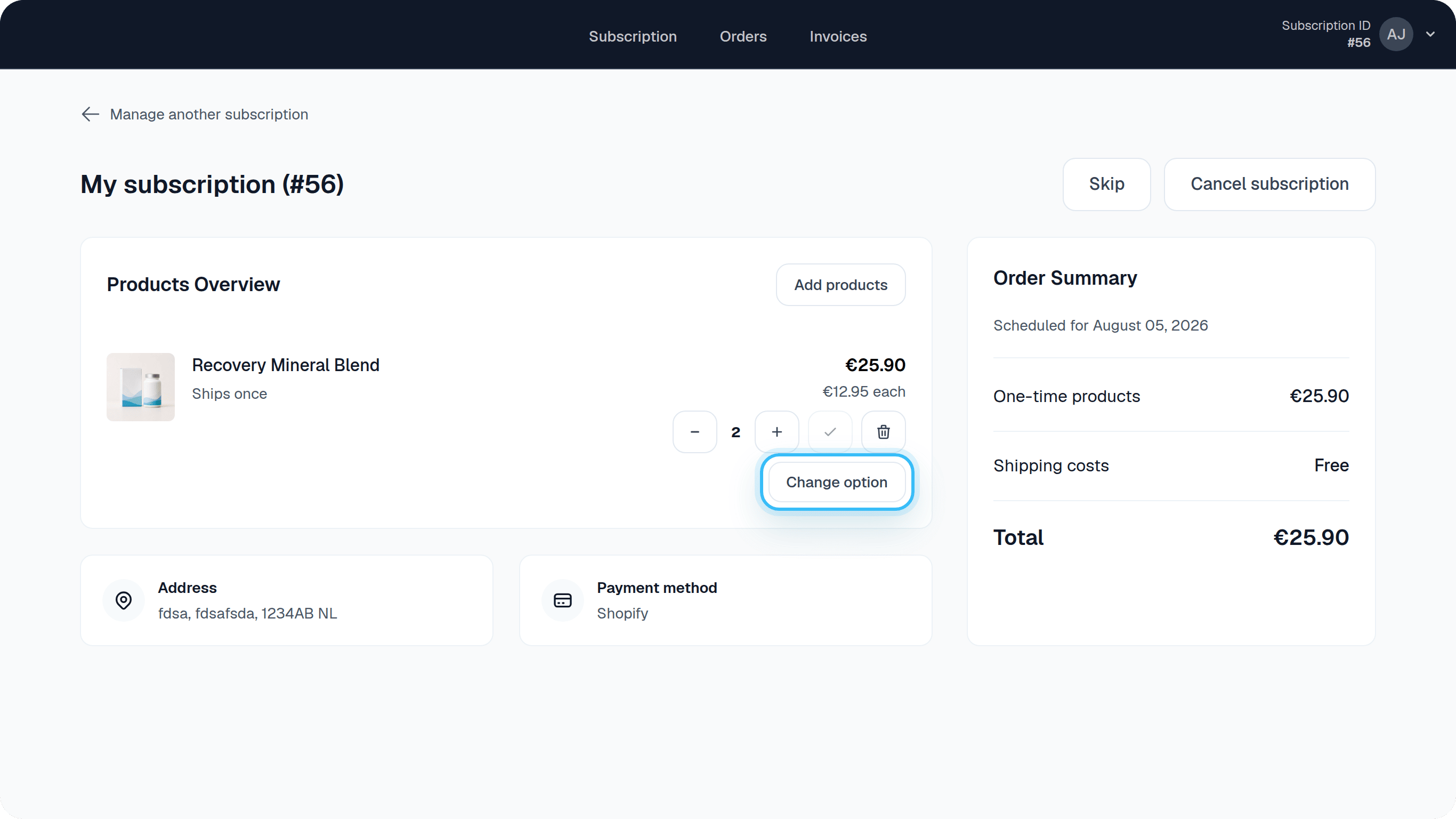Click the Shipping costs Free value
1456x819 pixels.
pyautogui.click(x=1331, y=465)
